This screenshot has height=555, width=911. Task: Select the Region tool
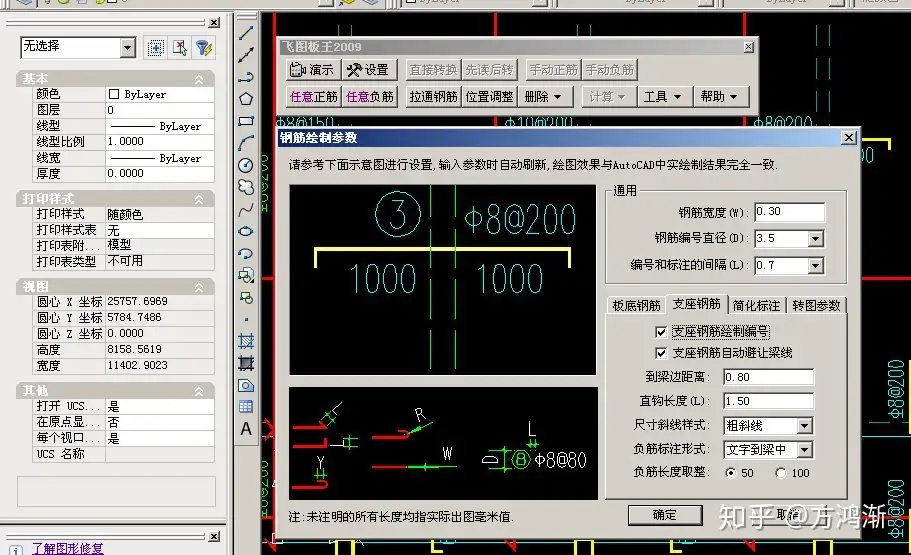246,385
